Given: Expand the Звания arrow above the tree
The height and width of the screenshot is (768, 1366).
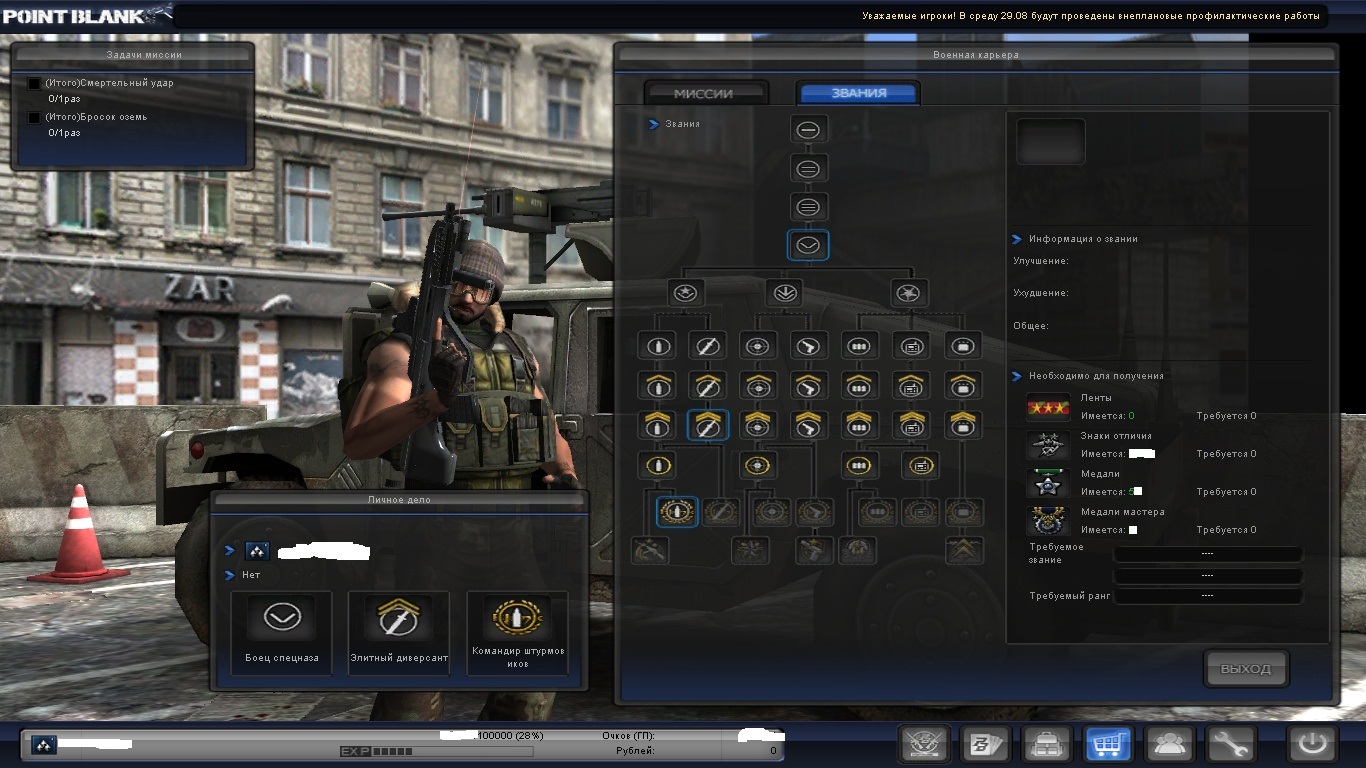Looking at the screenshot, I should (x=653, y=124).
